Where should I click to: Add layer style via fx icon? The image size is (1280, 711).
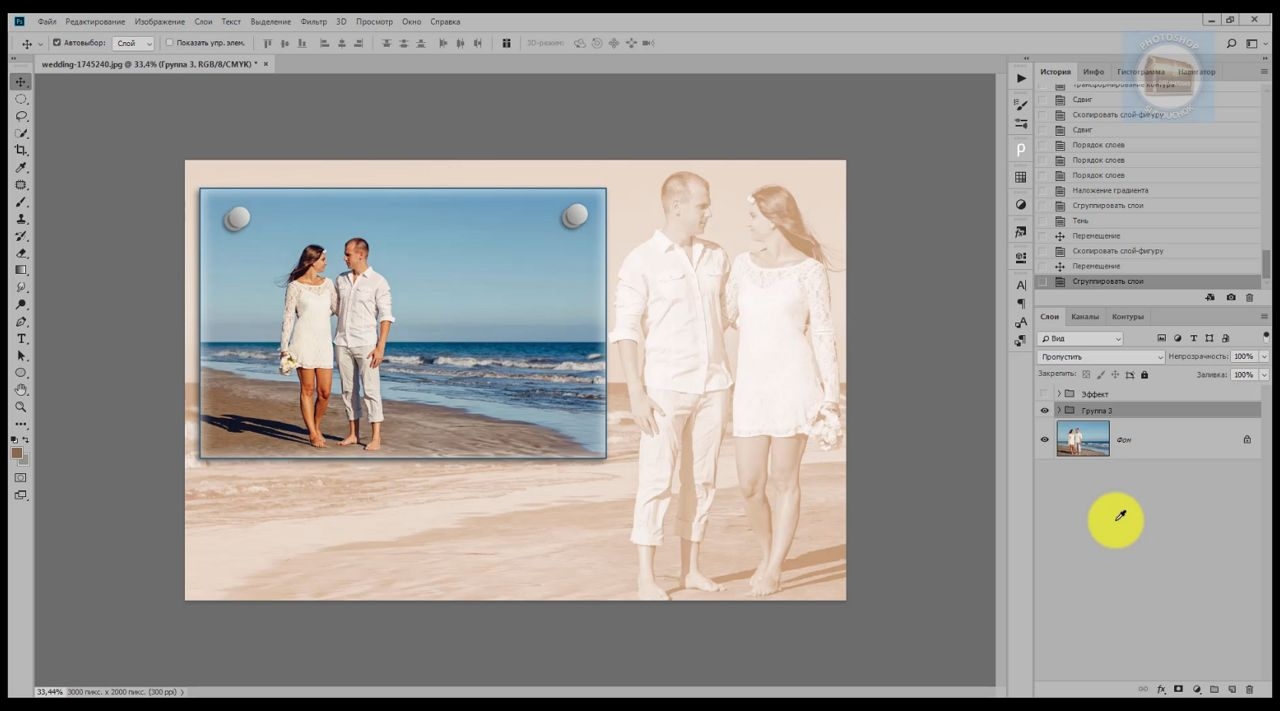coord(1161,689)
